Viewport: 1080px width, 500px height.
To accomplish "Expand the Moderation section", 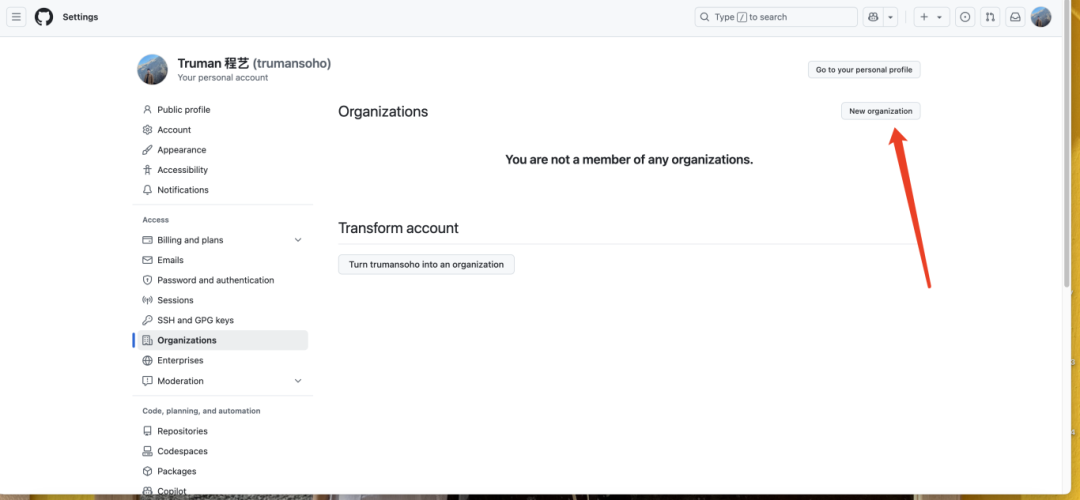I will point(298,381).
